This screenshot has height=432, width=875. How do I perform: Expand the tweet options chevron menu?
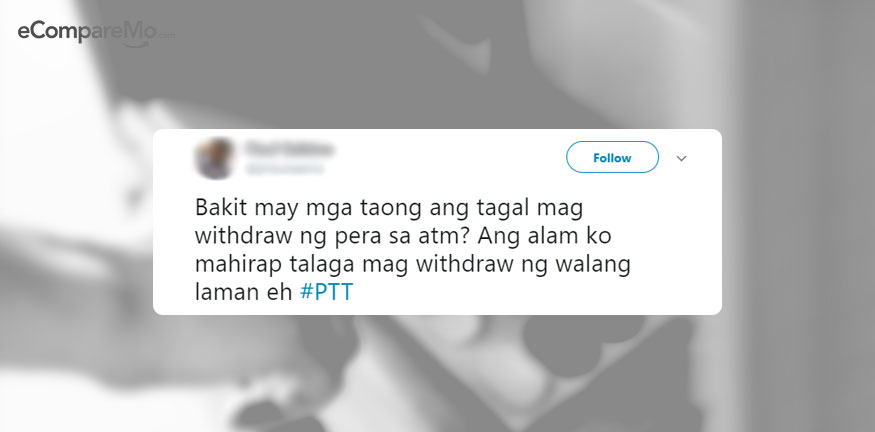click(x=681, y=159)
